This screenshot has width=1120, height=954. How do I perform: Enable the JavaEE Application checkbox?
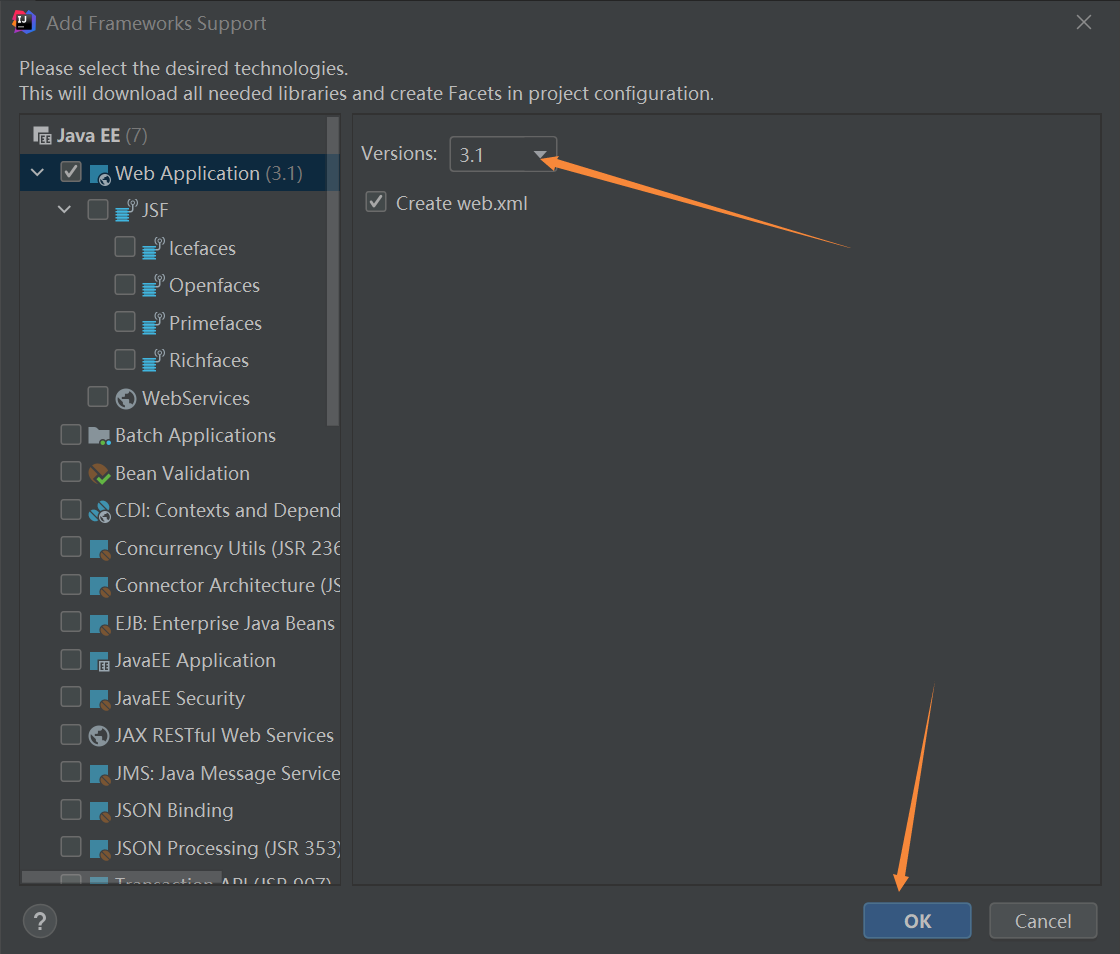[71, 659]
